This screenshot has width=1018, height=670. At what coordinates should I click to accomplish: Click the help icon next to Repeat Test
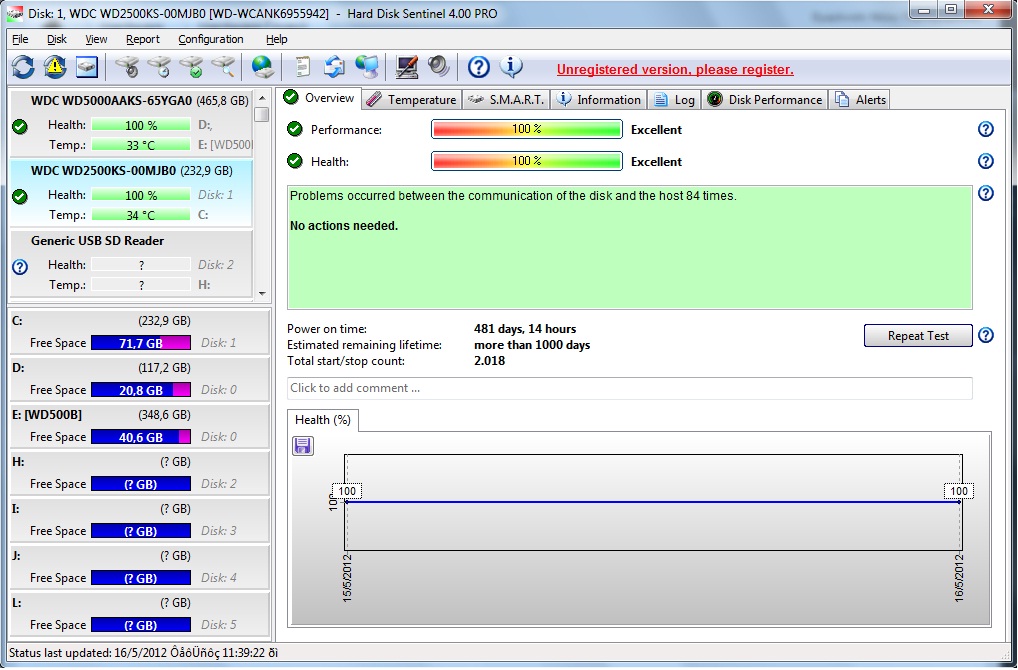point(986,335)
